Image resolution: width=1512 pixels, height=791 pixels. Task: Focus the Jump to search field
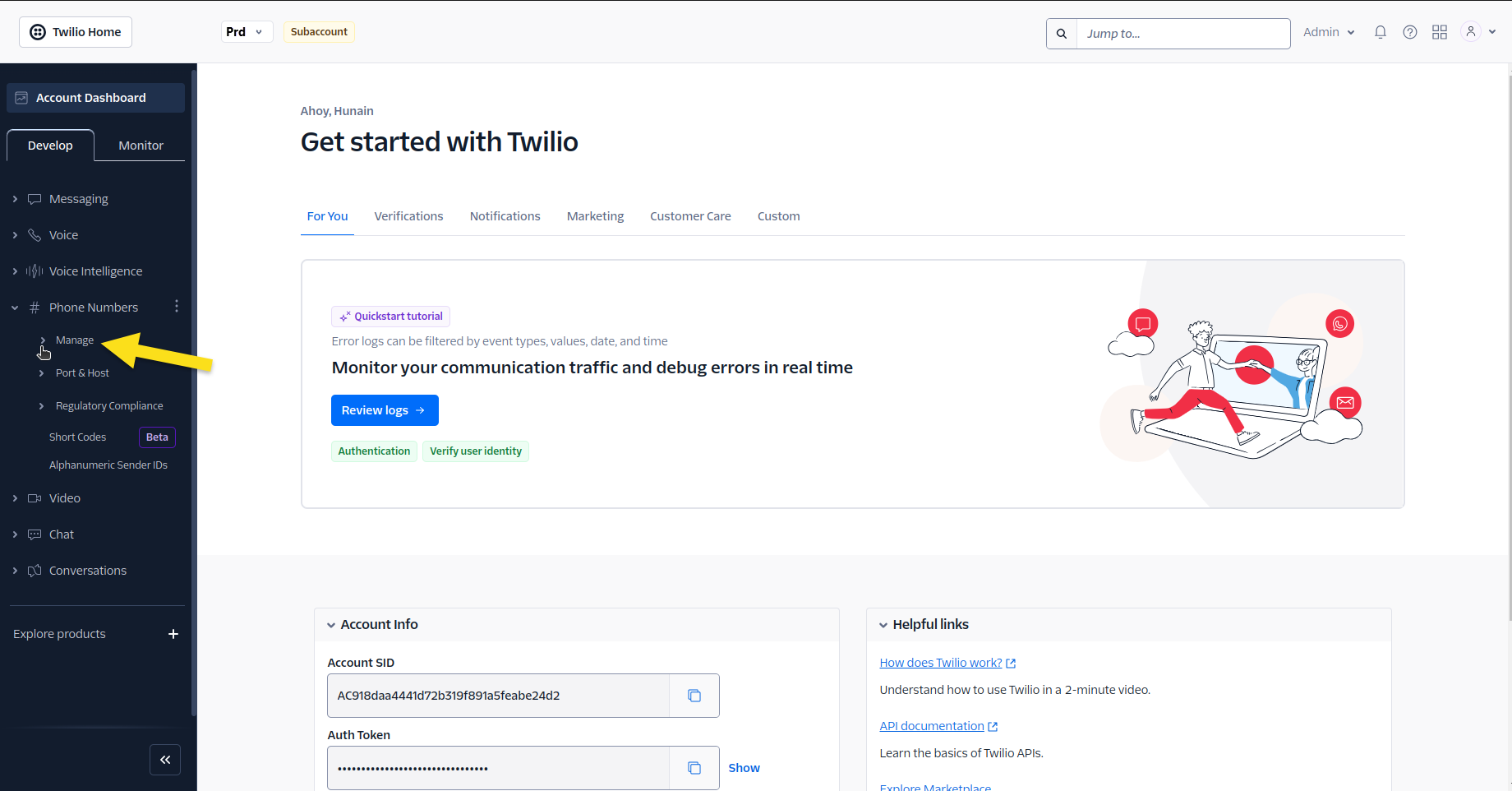tap(1182, 34)
